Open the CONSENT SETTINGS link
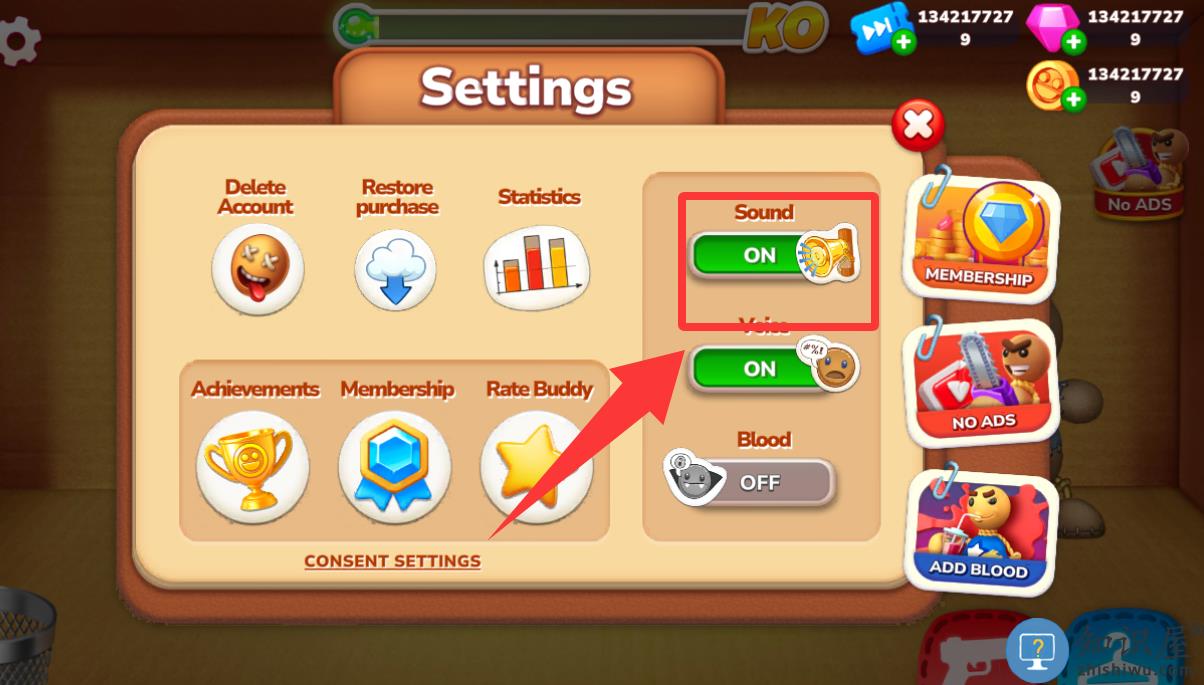Viewport: 1204px width, 685px height. click(x=392, y=561)
